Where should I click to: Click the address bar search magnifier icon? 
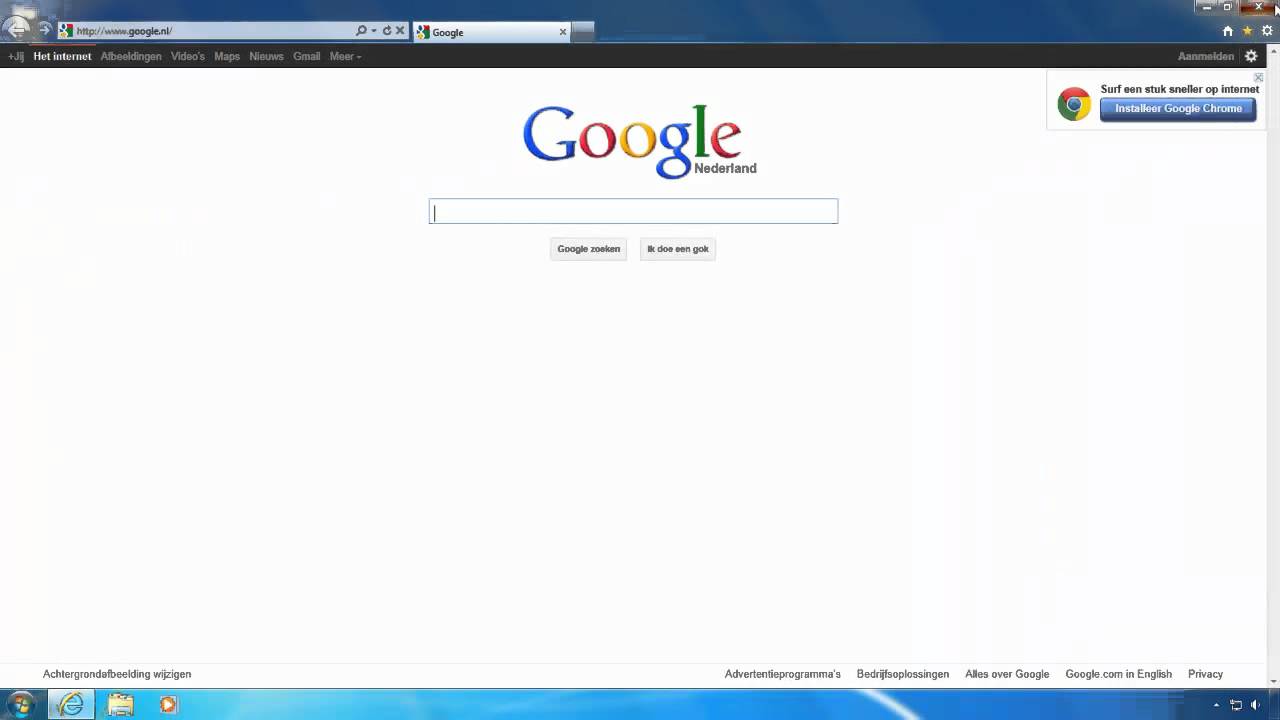point(361,31)
